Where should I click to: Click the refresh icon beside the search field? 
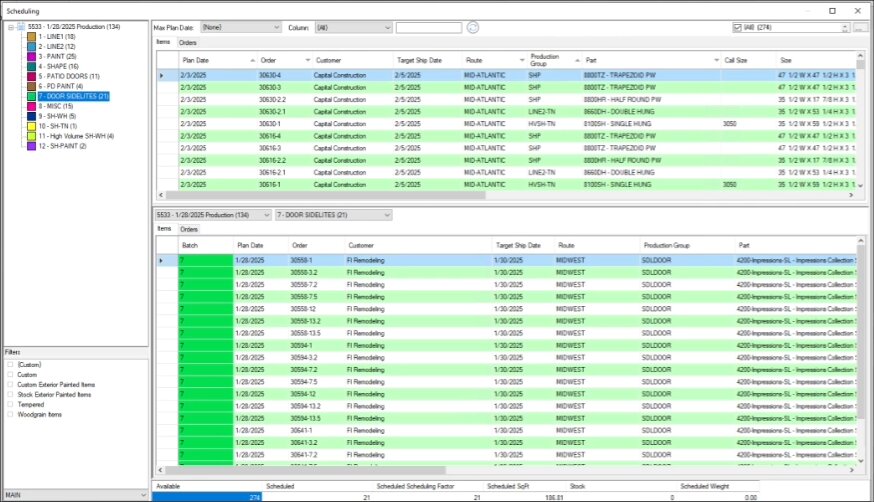(473, 27)
